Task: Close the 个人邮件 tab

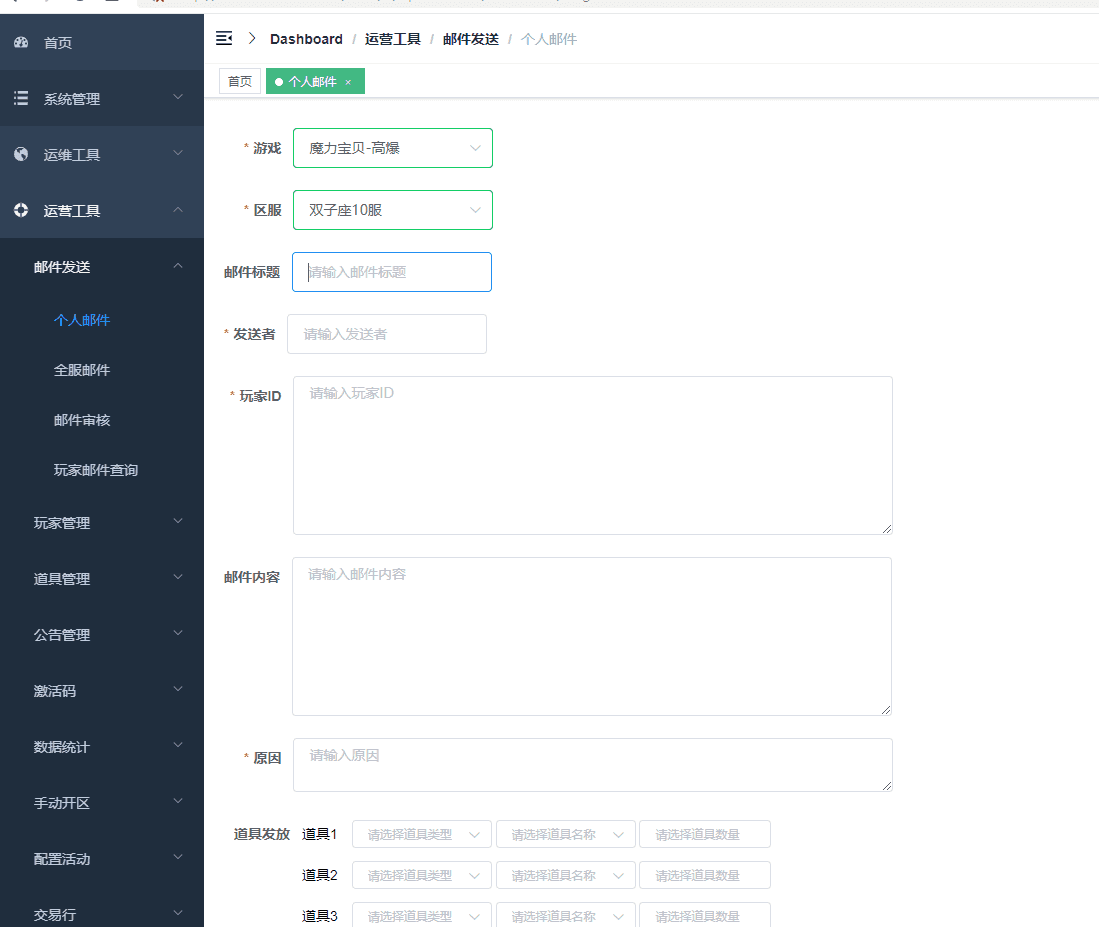Action: tap(348, 81)
